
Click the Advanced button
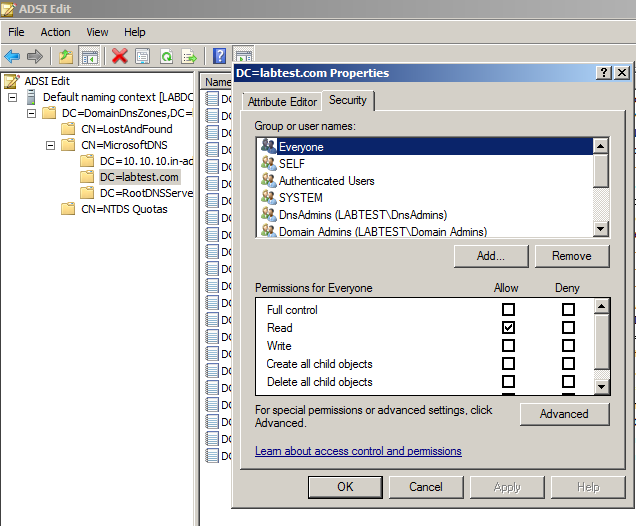pos(564,414)
